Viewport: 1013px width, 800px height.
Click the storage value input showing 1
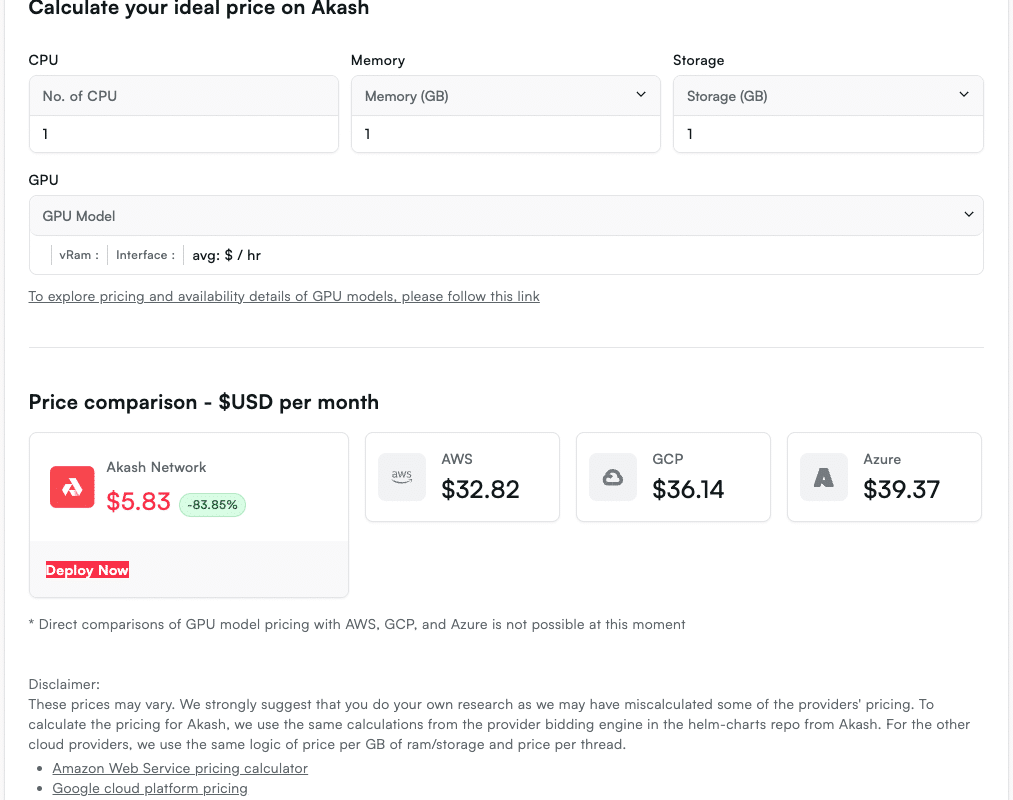tap(828, 134)
